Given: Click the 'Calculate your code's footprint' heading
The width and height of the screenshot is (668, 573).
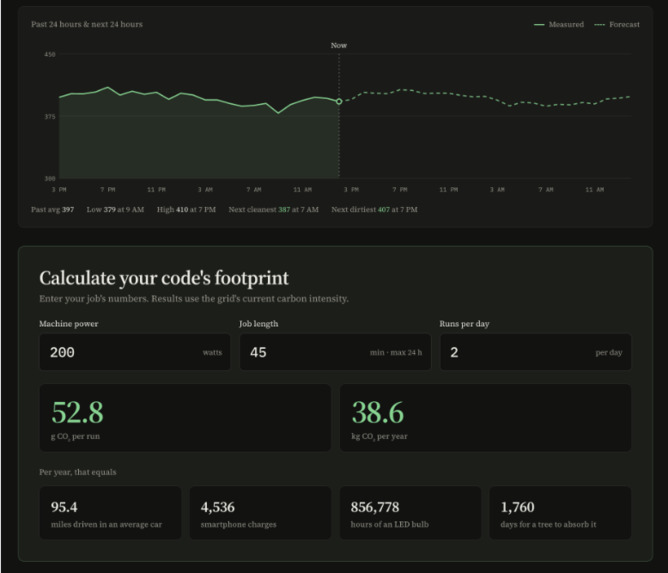Looking at the screenshot, I should pos(164,278).
